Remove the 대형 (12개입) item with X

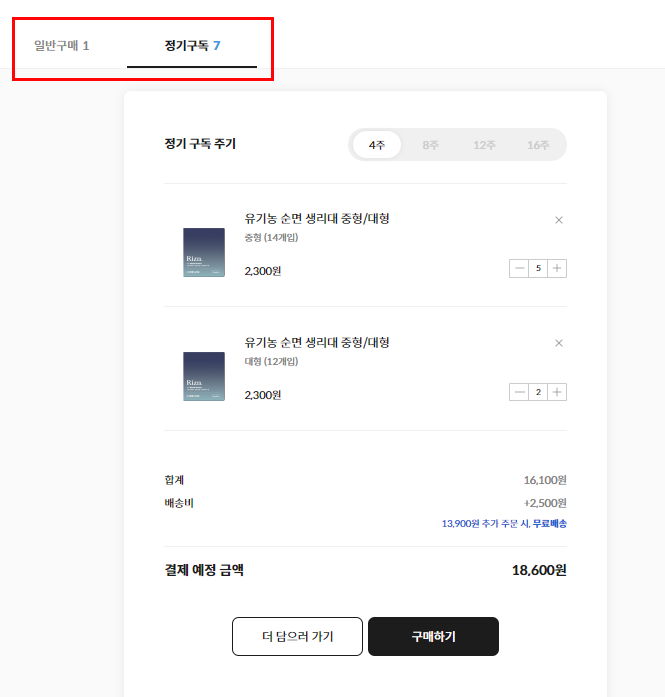[559, 343]
